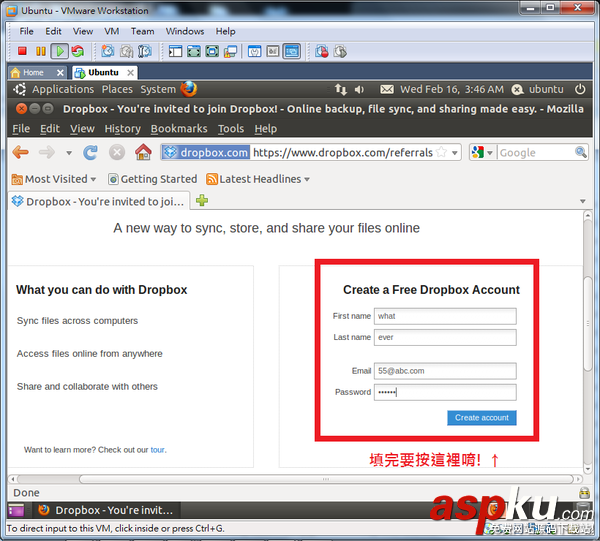
Task: Follow the tour link
Action: [157, 450]
